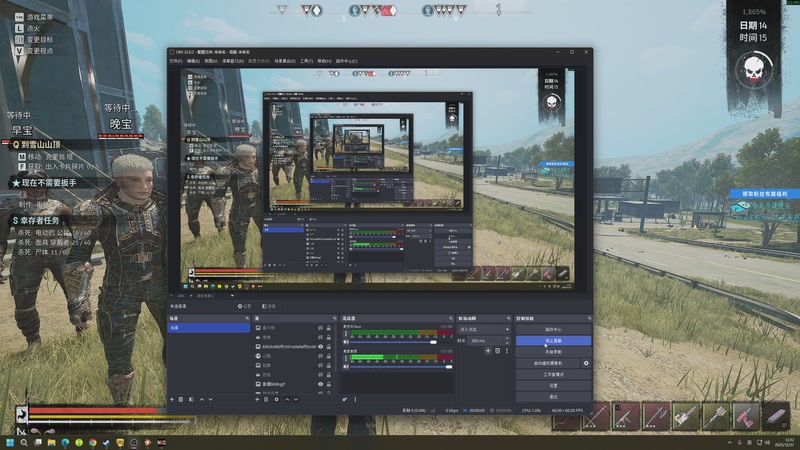Click the 工作室模式 (Studio Mode) button

554,374
